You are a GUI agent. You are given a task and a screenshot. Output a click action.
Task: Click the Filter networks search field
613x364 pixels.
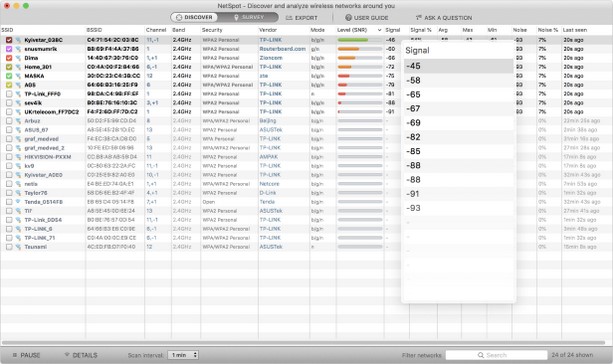pos(496,355)
